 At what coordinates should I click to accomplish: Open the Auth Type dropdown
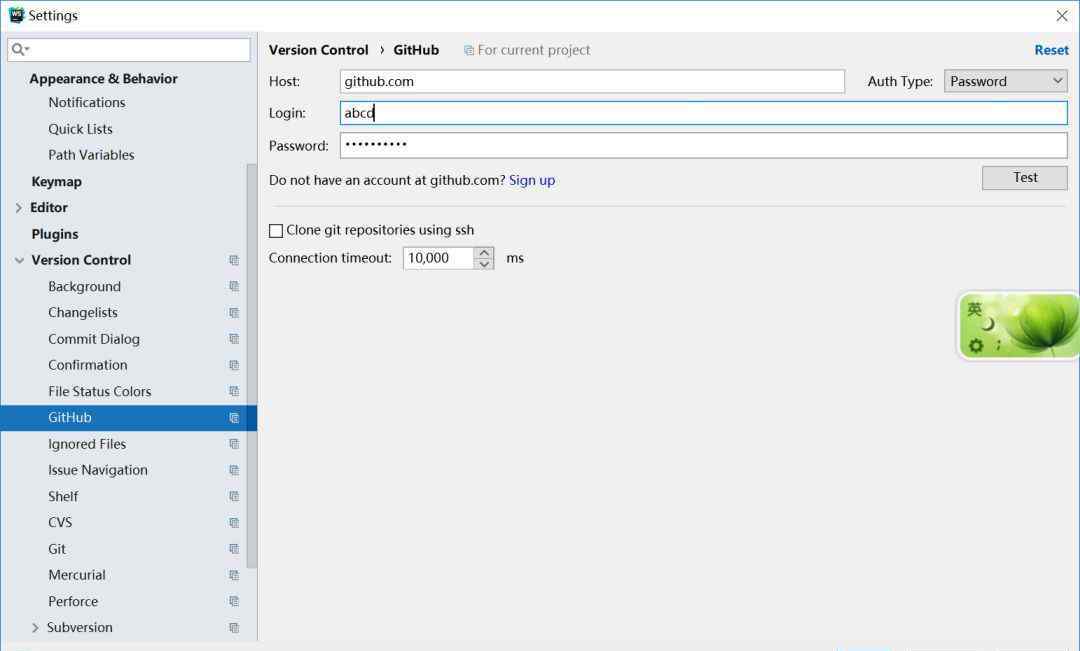point(1006,81)
